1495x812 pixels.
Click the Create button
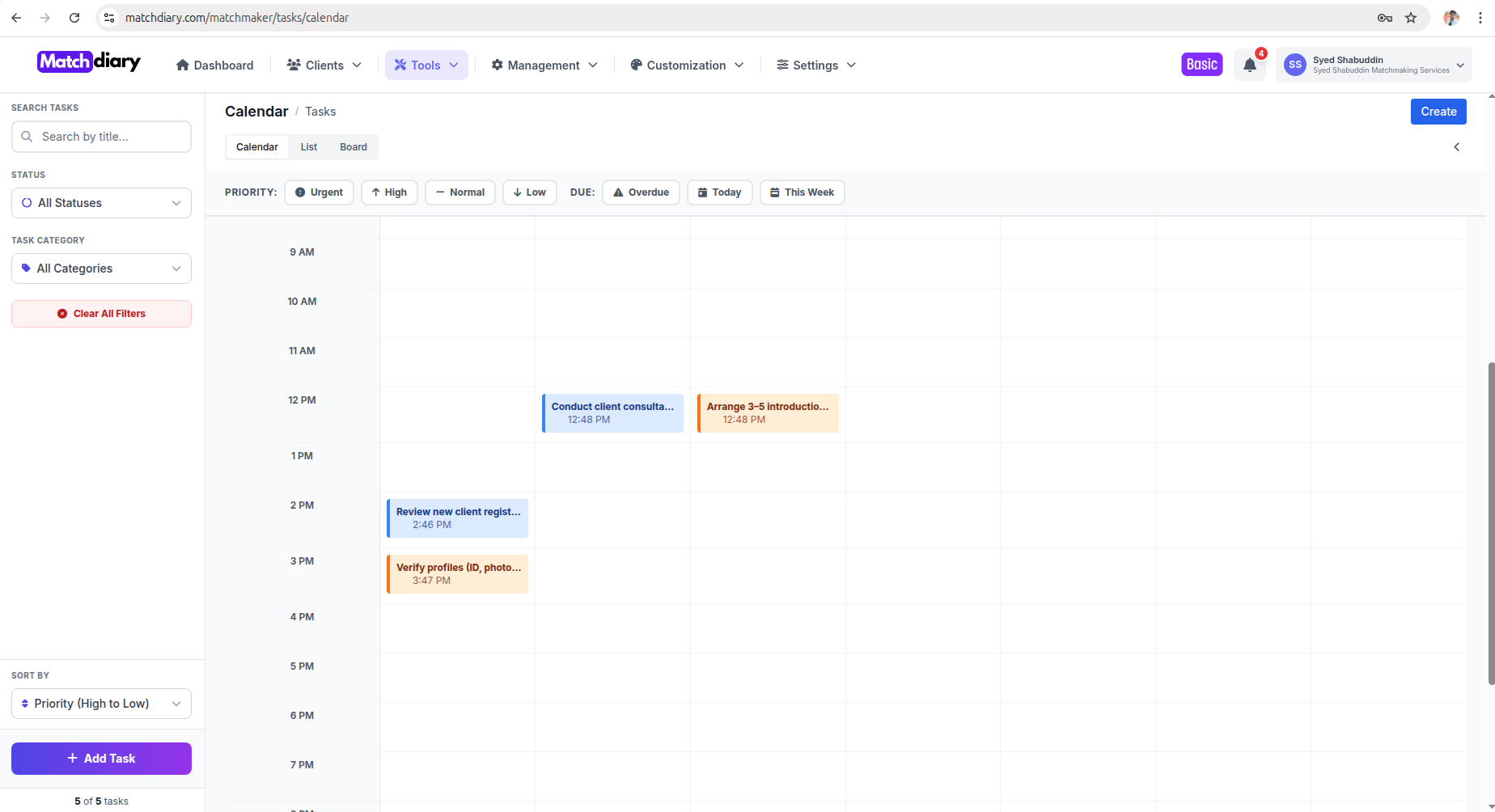click(x=1438, y=112)
